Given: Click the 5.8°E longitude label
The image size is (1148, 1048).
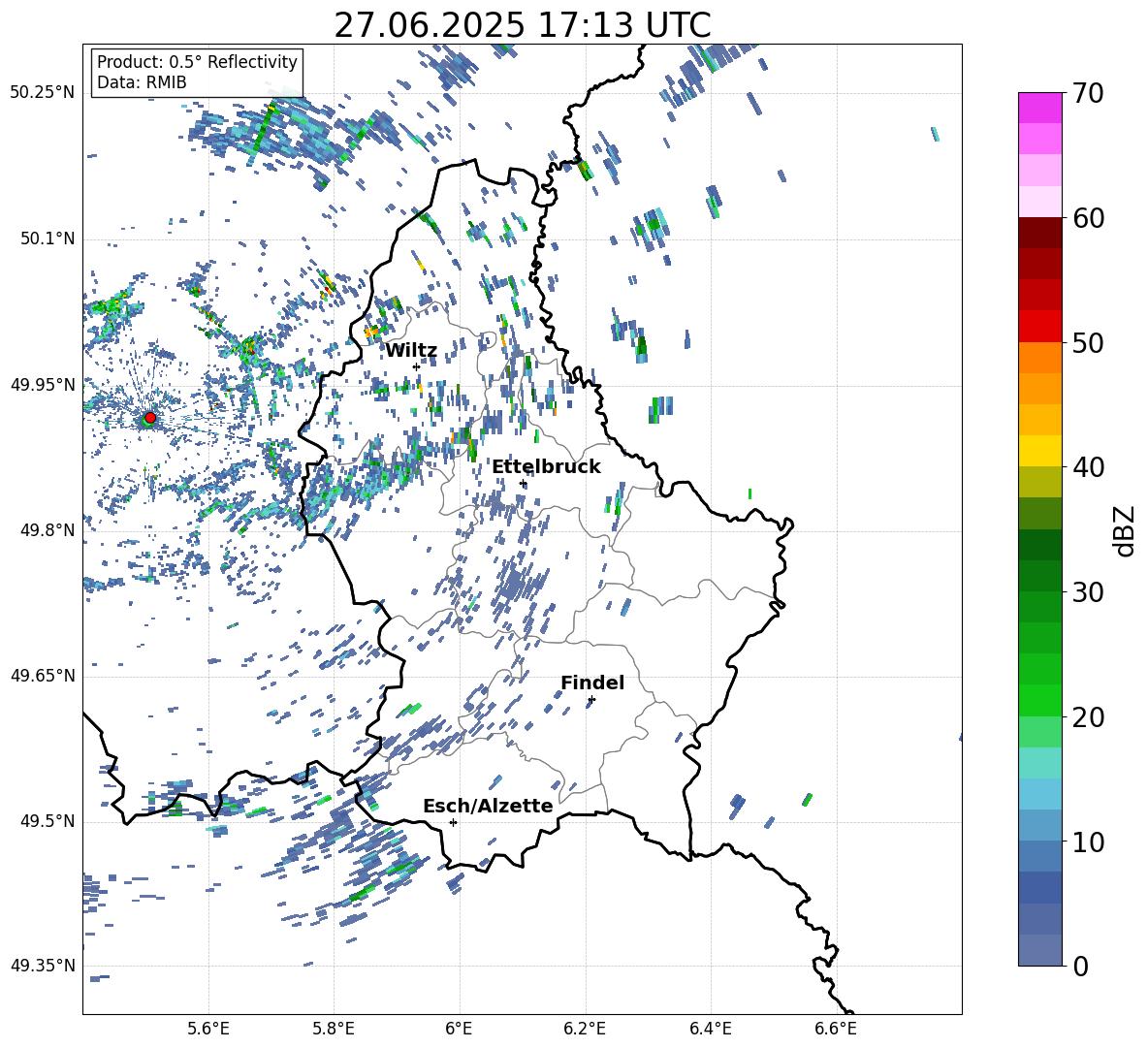Looking at the screenshot, I should coord(334,1029).
